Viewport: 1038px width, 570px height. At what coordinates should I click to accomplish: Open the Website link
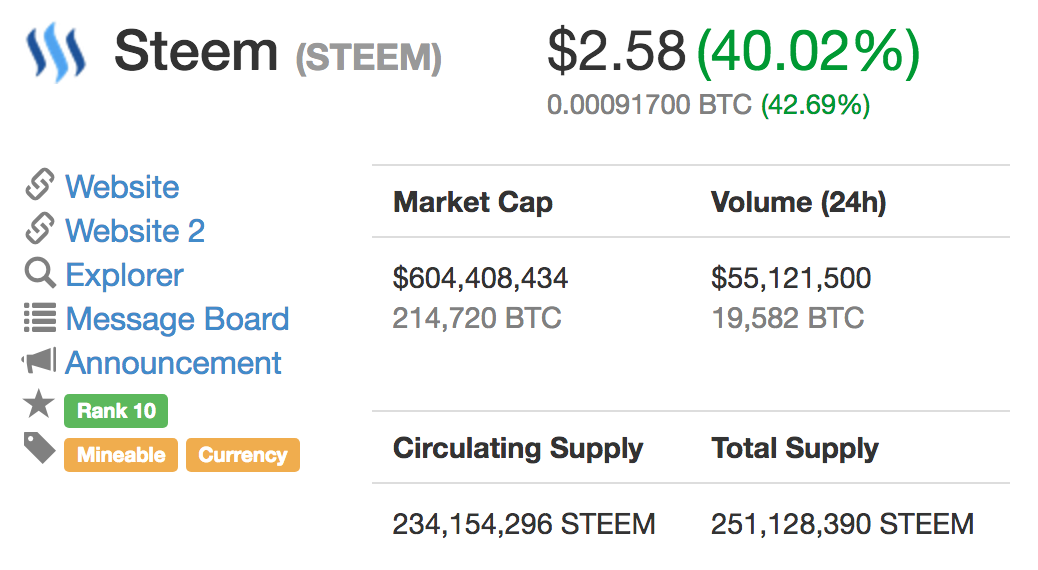[x=122, y=187]
